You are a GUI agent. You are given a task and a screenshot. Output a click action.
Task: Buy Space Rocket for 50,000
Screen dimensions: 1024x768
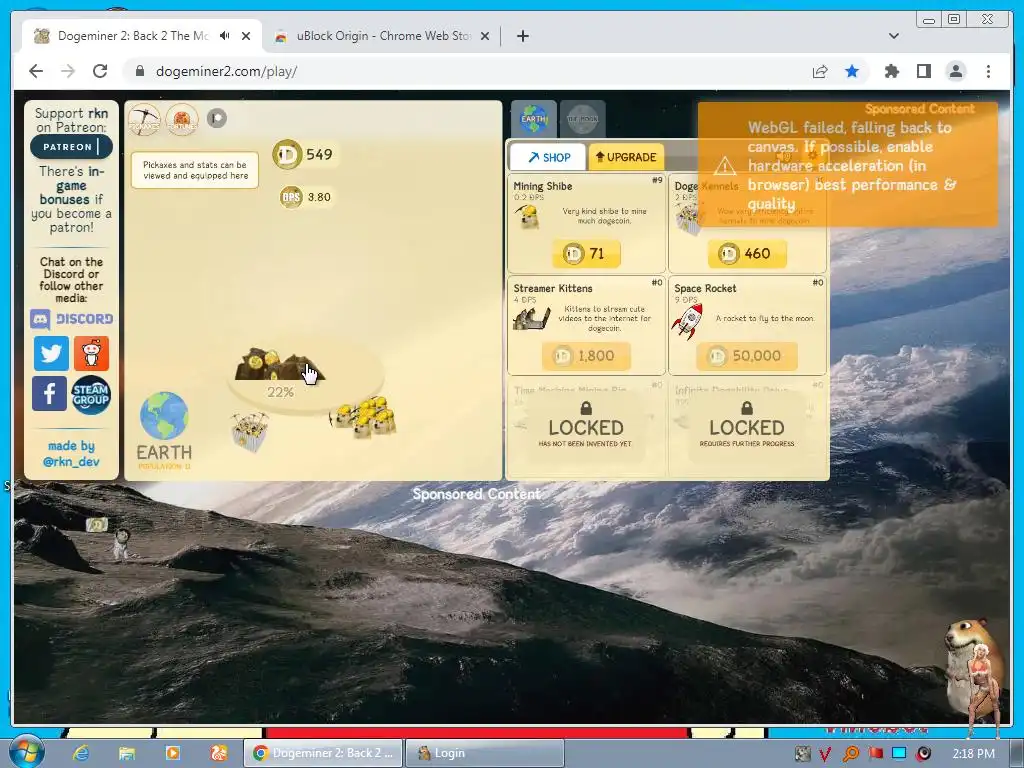(x=747, y=356)
